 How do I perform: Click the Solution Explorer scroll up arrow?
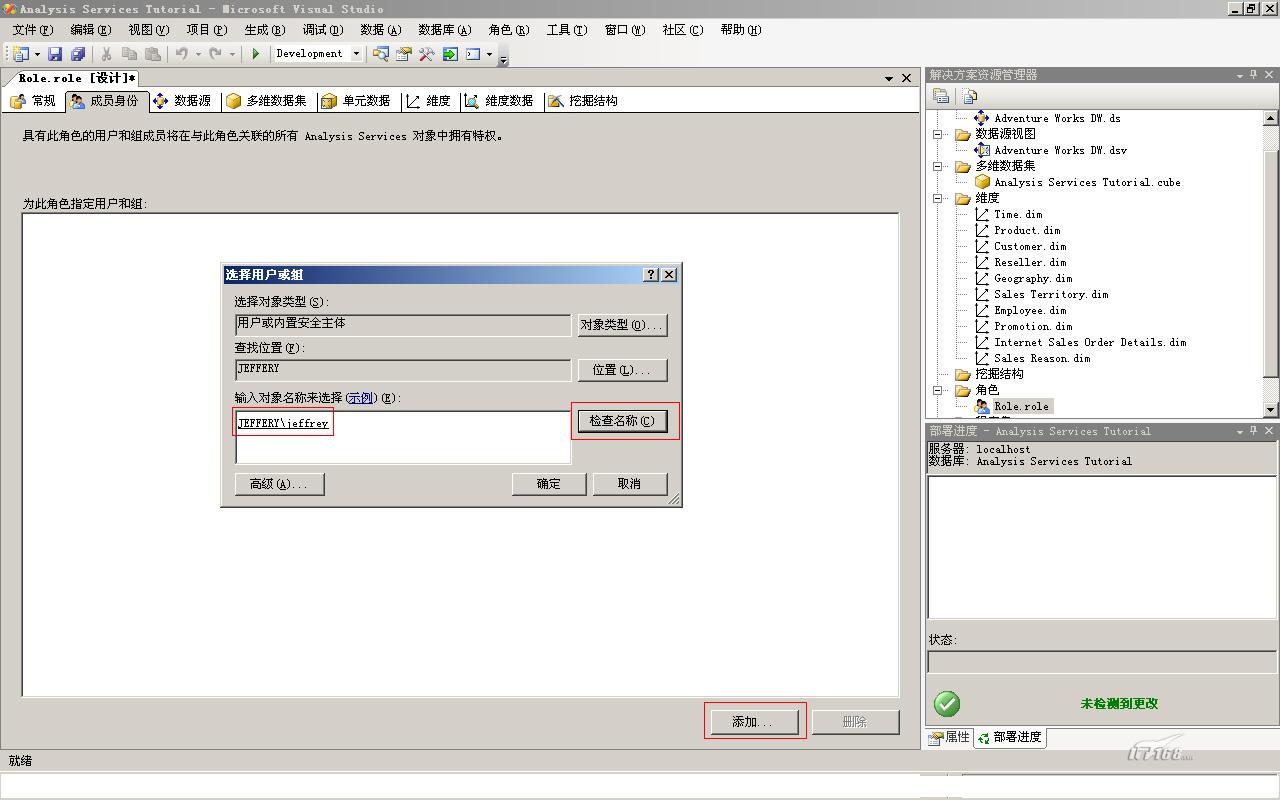pyautogui.click(x=1271, y=118)
